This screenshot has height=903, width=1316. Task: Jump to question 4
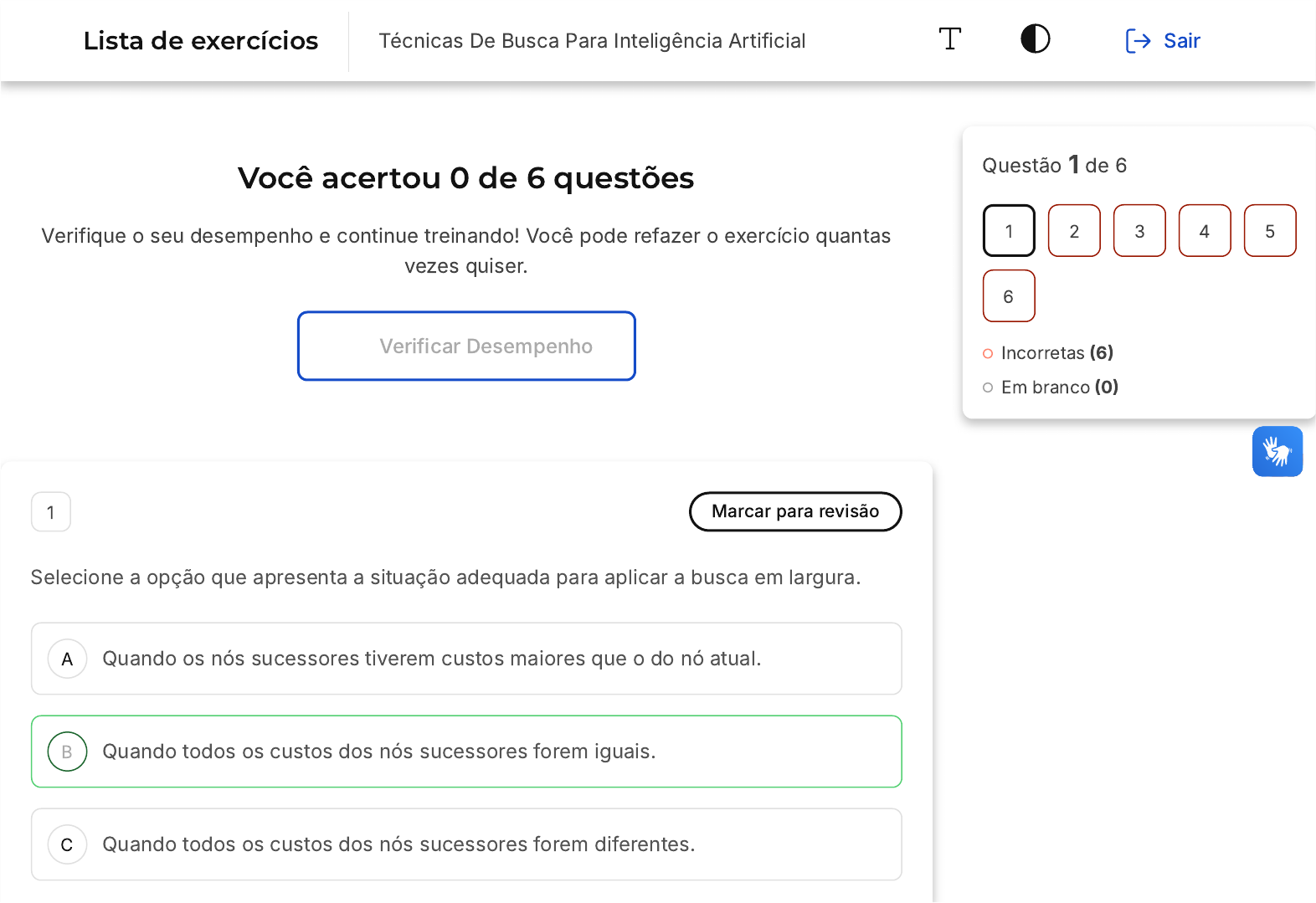coord(1205,231)
